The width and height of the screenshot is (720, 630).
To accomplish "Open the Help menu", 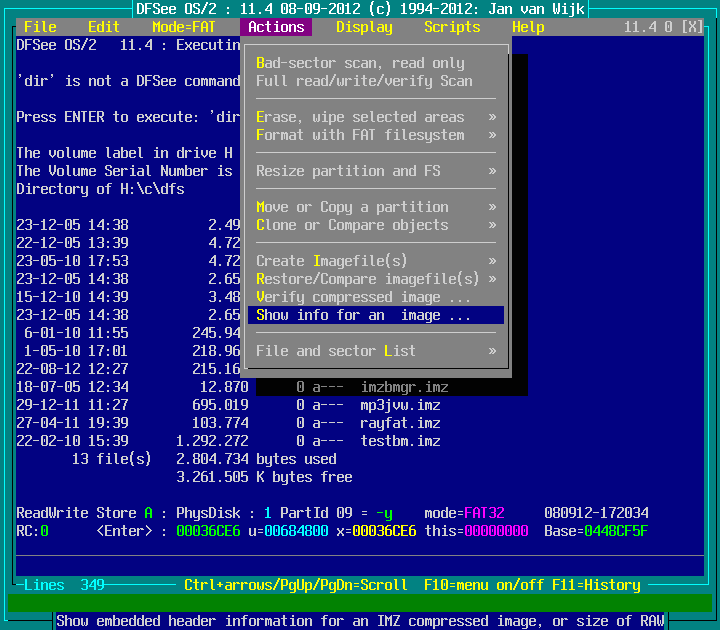I will [528, 27].
